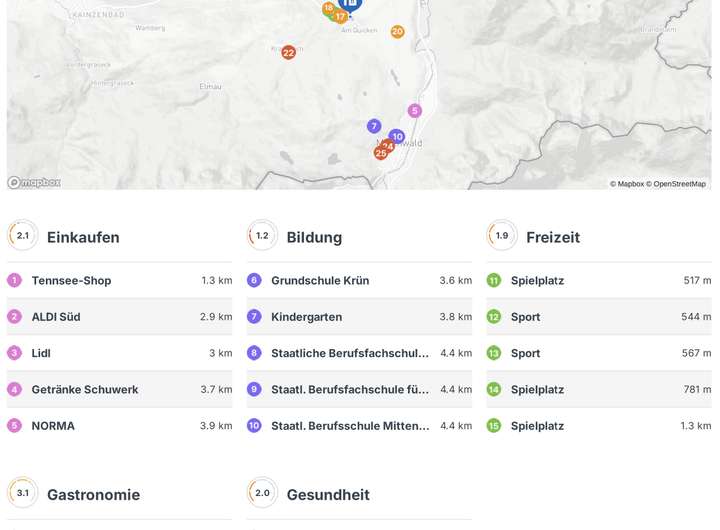Select the purple map marker 10
This screenshot has height=530, width=720.
[x=397, y=136]
